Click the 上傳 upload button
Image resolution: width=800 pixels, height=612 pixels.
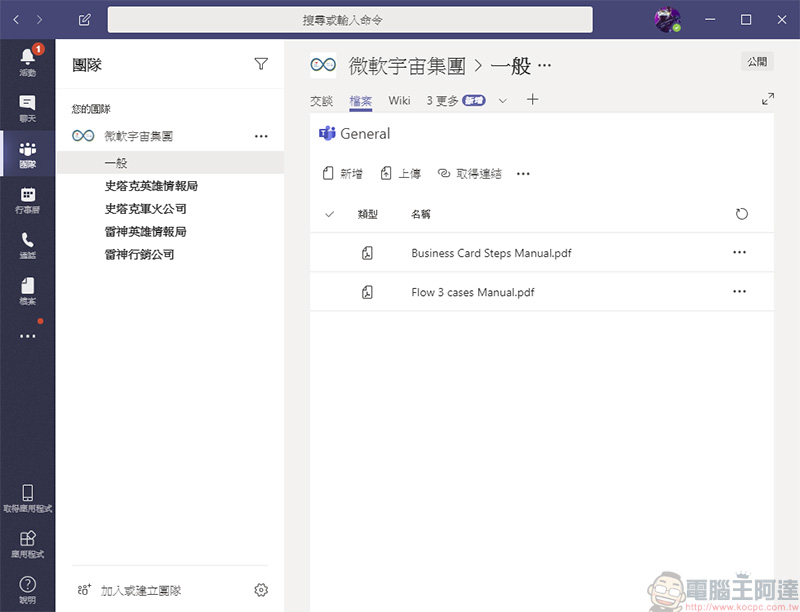pos(401,174)
